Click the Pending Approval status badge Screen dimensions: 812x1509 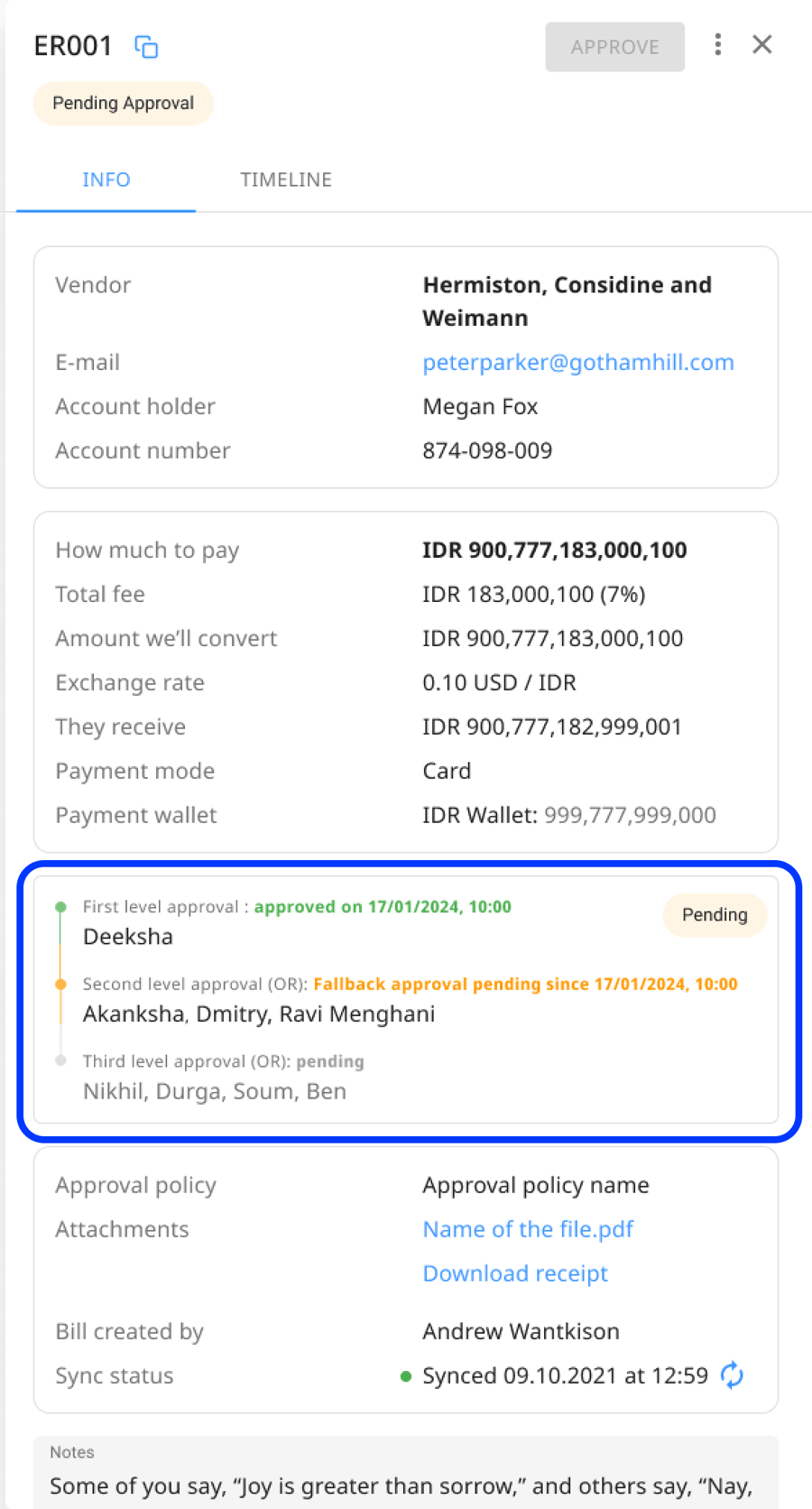[124, 103]
